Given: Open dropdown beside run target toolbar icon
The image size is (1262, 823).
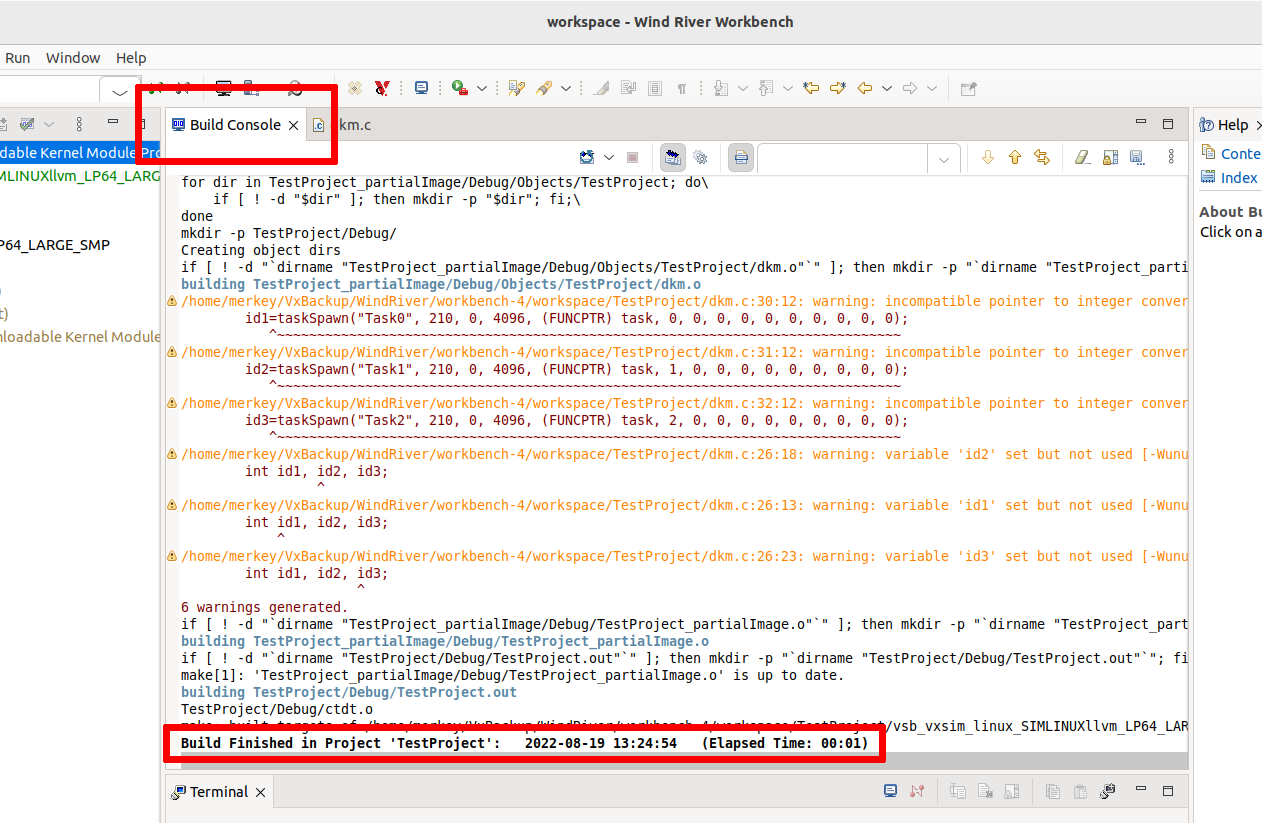Looking at the screenshot, I should [481, 88].
